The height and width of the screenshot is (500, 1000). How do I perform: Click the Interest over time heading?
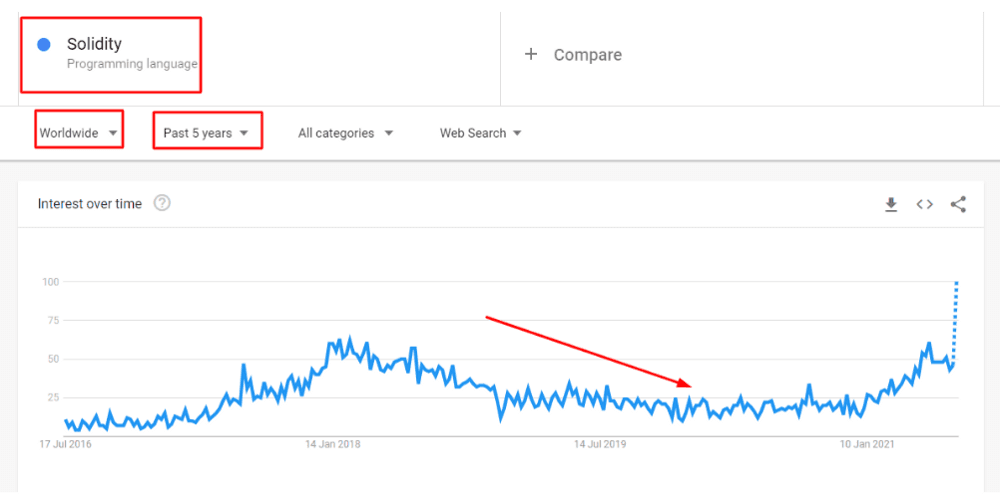(x=90, y=204)
